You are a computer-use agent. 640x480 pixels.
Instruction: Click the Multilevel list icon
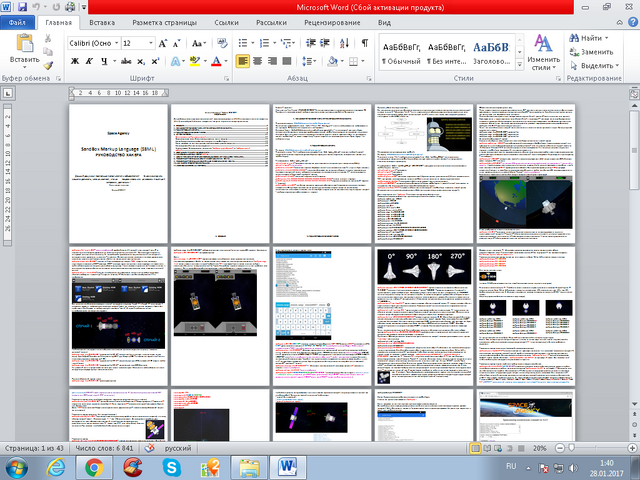287,43
